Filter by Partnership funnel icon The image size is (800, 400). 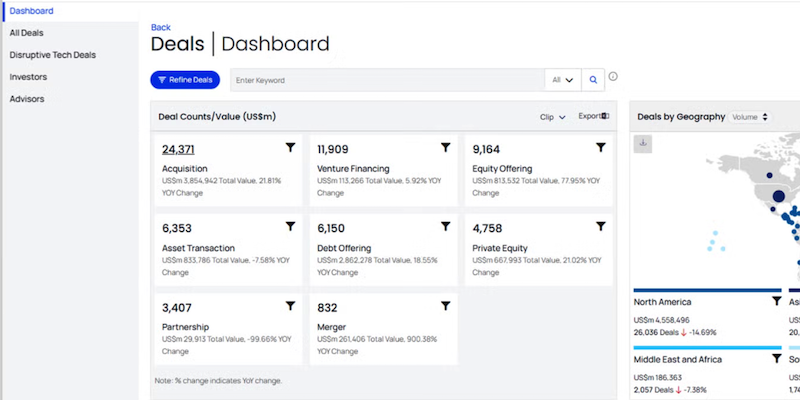(290, 306)
